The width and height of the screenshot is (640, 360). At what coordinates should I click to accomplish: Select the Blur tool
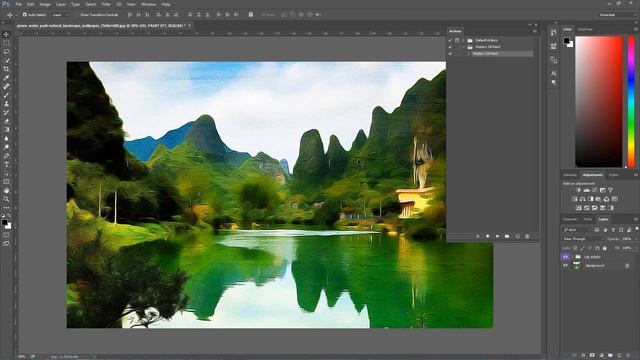6,138
